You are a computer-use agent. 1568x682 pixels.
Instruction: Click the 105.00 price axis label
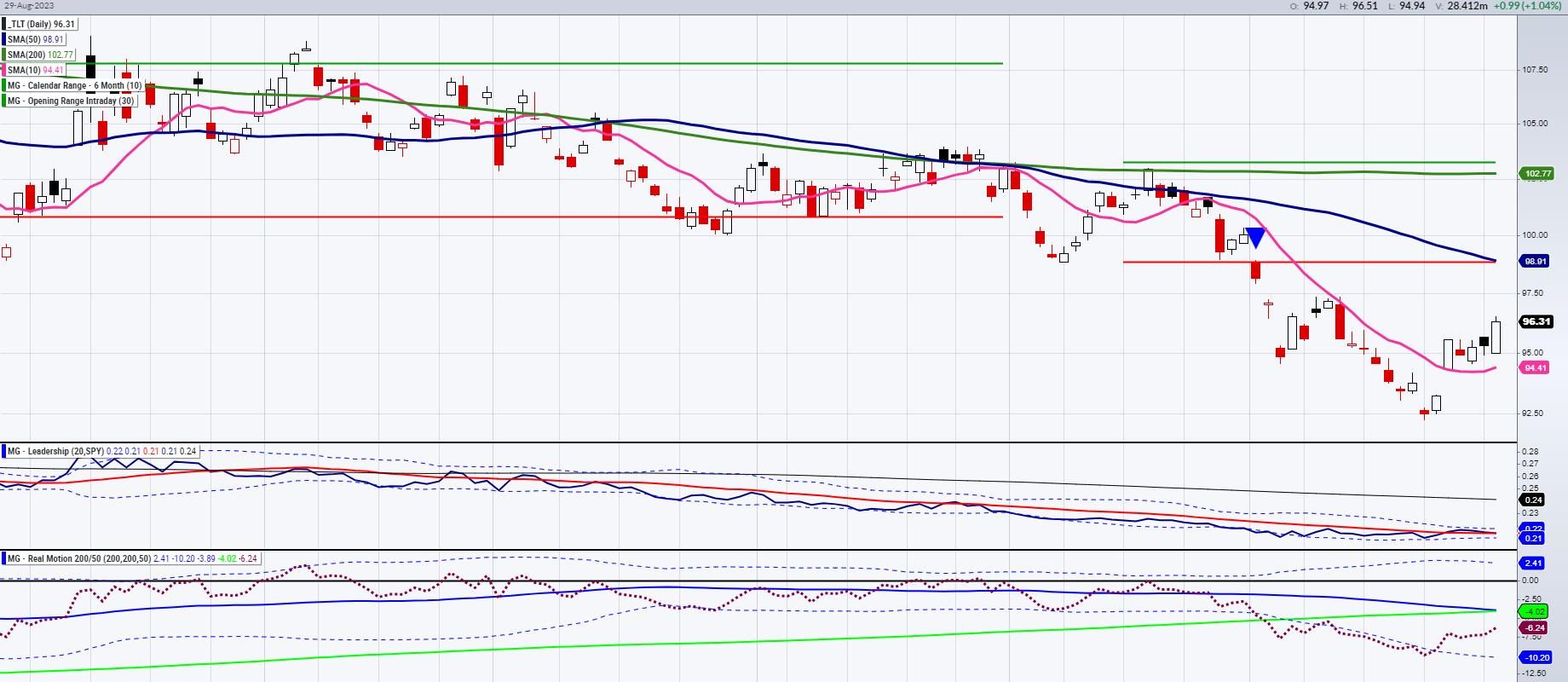click(x=1535, y=123)
